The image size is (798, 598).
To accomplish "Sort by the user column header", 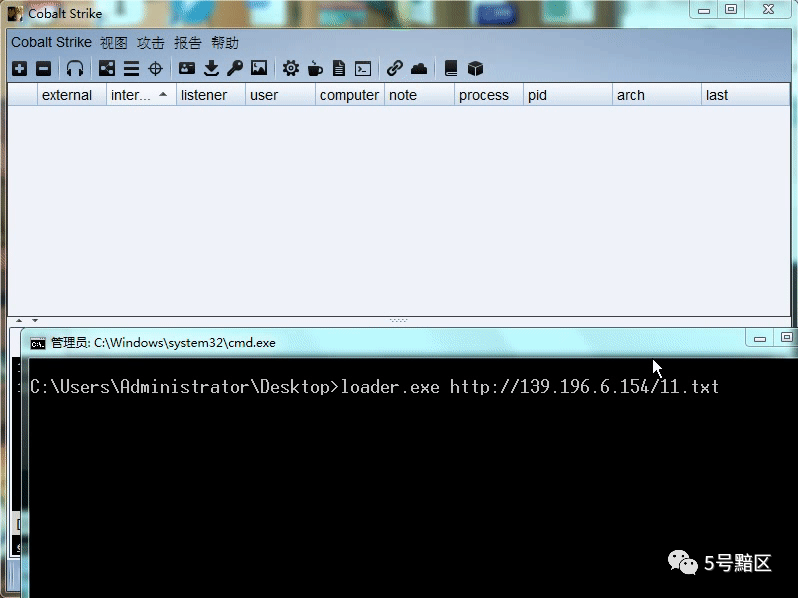I will click(x=280, y=95).
